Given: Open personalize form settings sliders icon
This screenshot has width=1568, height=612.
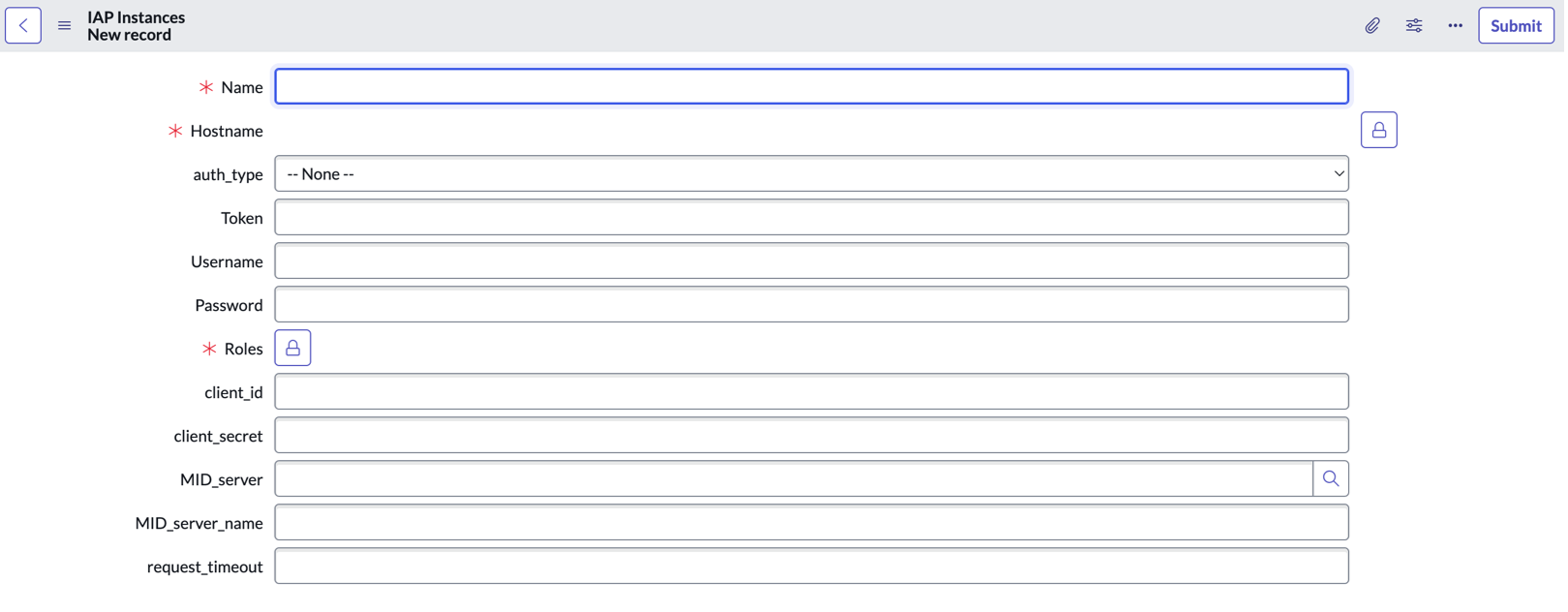Looking at the screenshot, I should click(x=1414, y=26).
